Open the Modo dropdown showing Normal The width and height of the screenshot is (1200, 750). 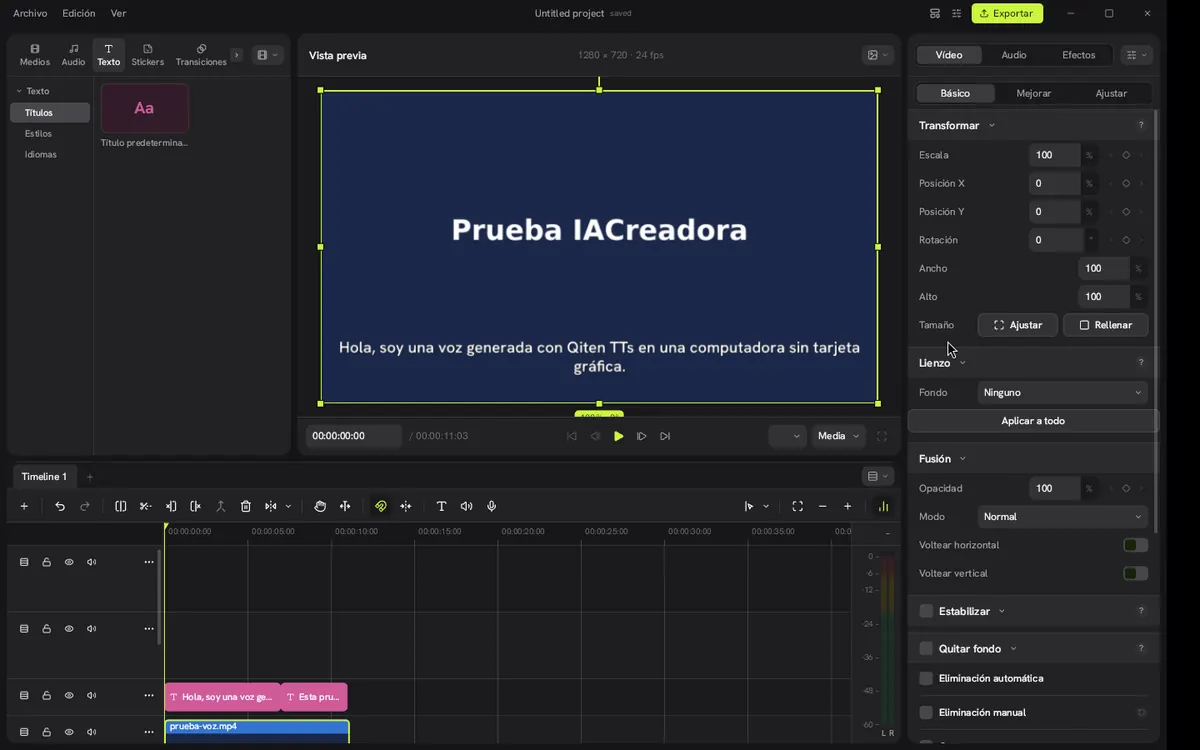pyautogui.click(x=1062, y=517)
